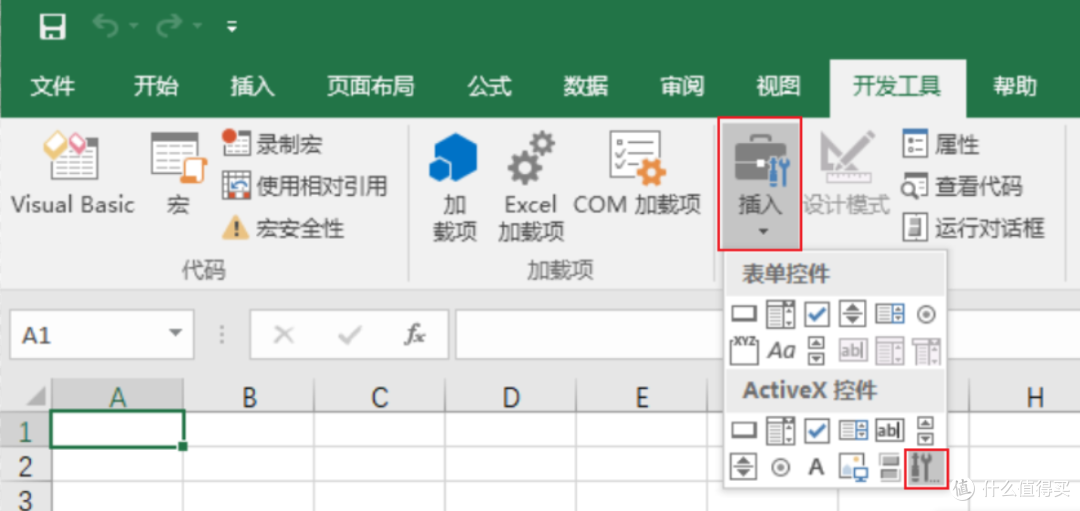Insert form control Option Button
Screen dimensions: 1080x511
click(927, 315)
